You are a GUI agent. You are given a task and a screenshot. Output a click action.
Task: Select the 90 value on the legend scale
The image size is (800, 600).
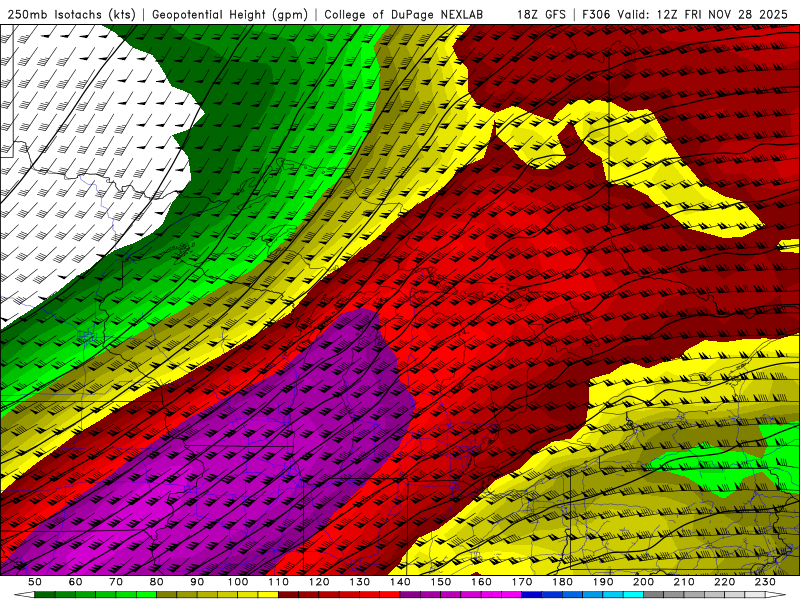[197, 582]
